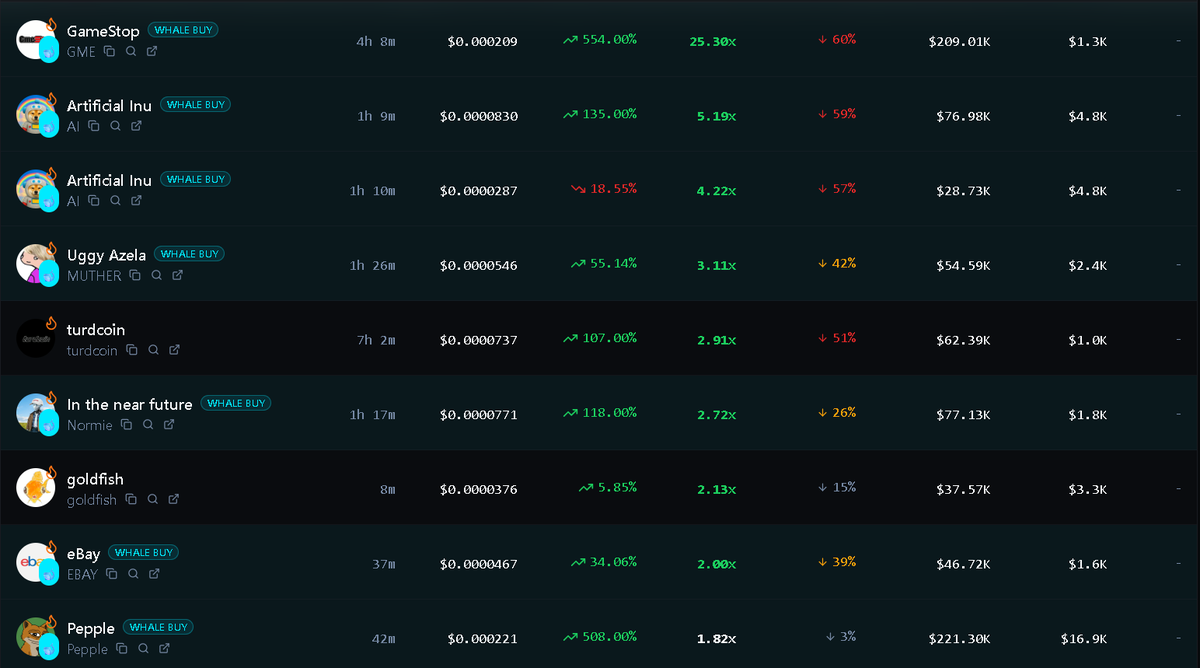This screenshot has height=668, width=1200.
Task: Search for the turdcoin token
Action: (153, 350)
